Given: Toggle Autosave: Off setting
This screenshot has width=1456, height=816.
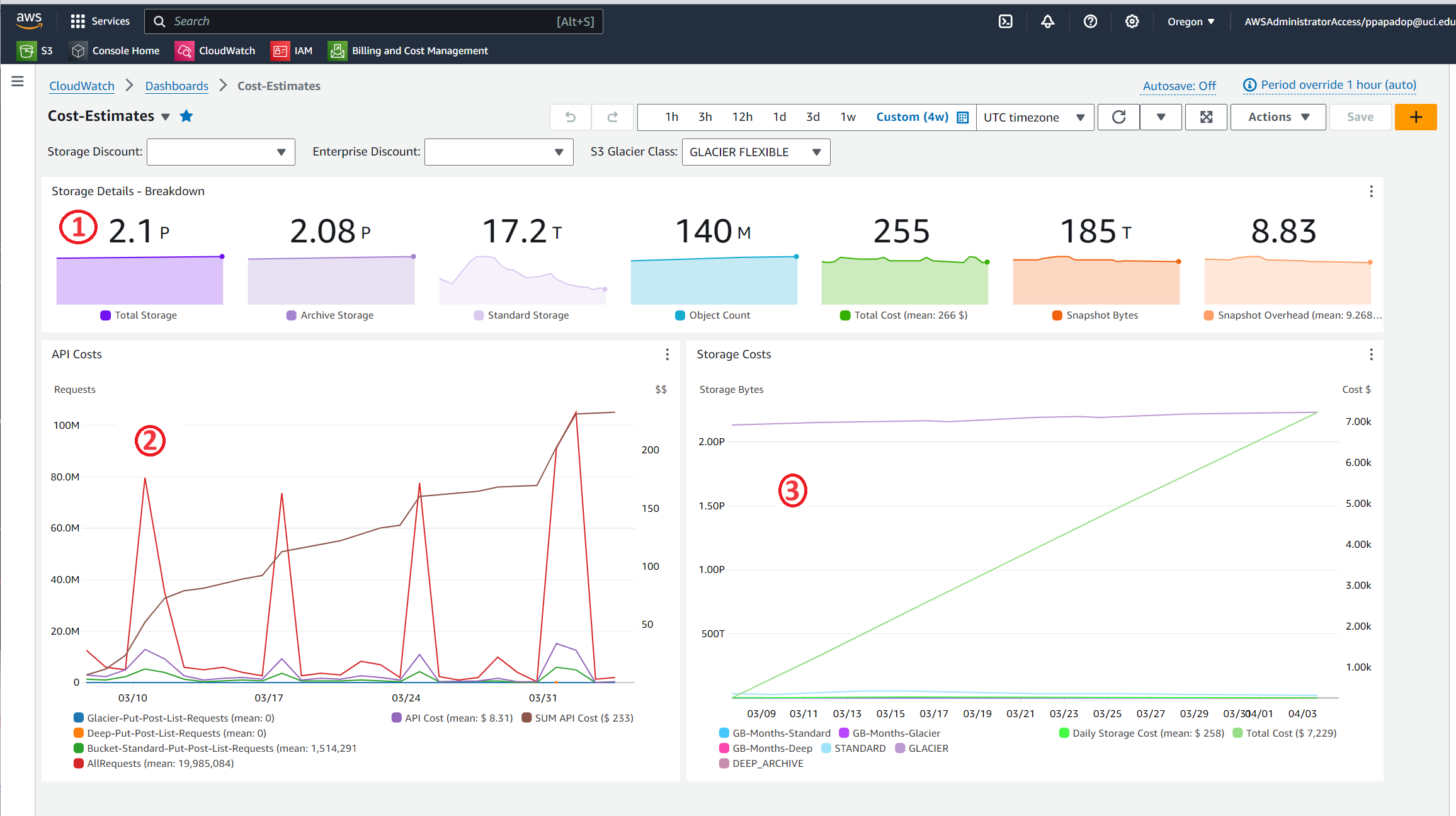Looking at the screenshot, I should tap(1180, 86).
